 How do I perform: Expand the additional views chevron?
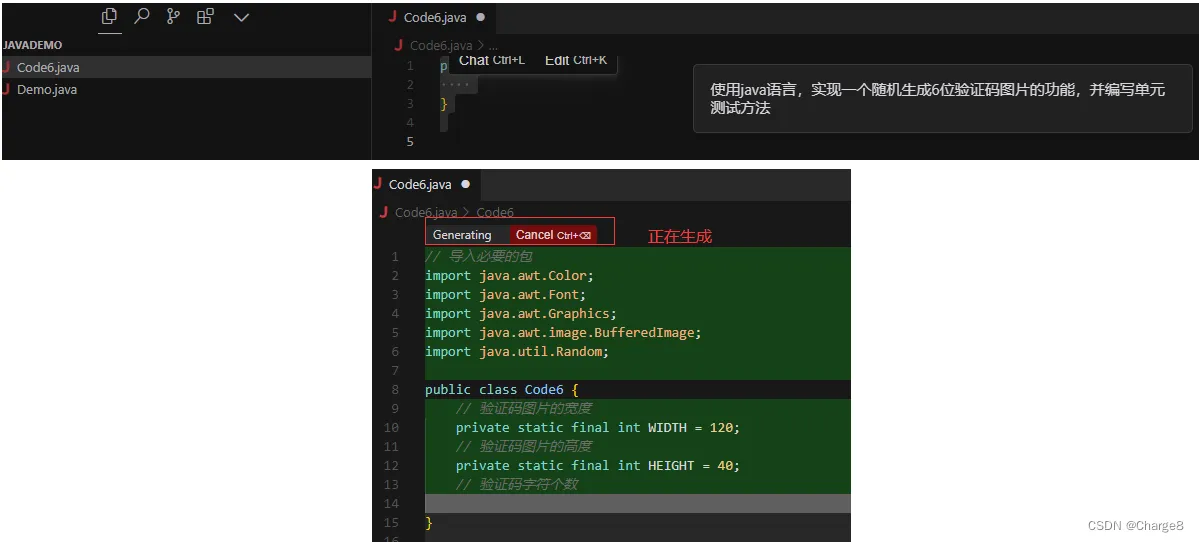pos(241,17)
